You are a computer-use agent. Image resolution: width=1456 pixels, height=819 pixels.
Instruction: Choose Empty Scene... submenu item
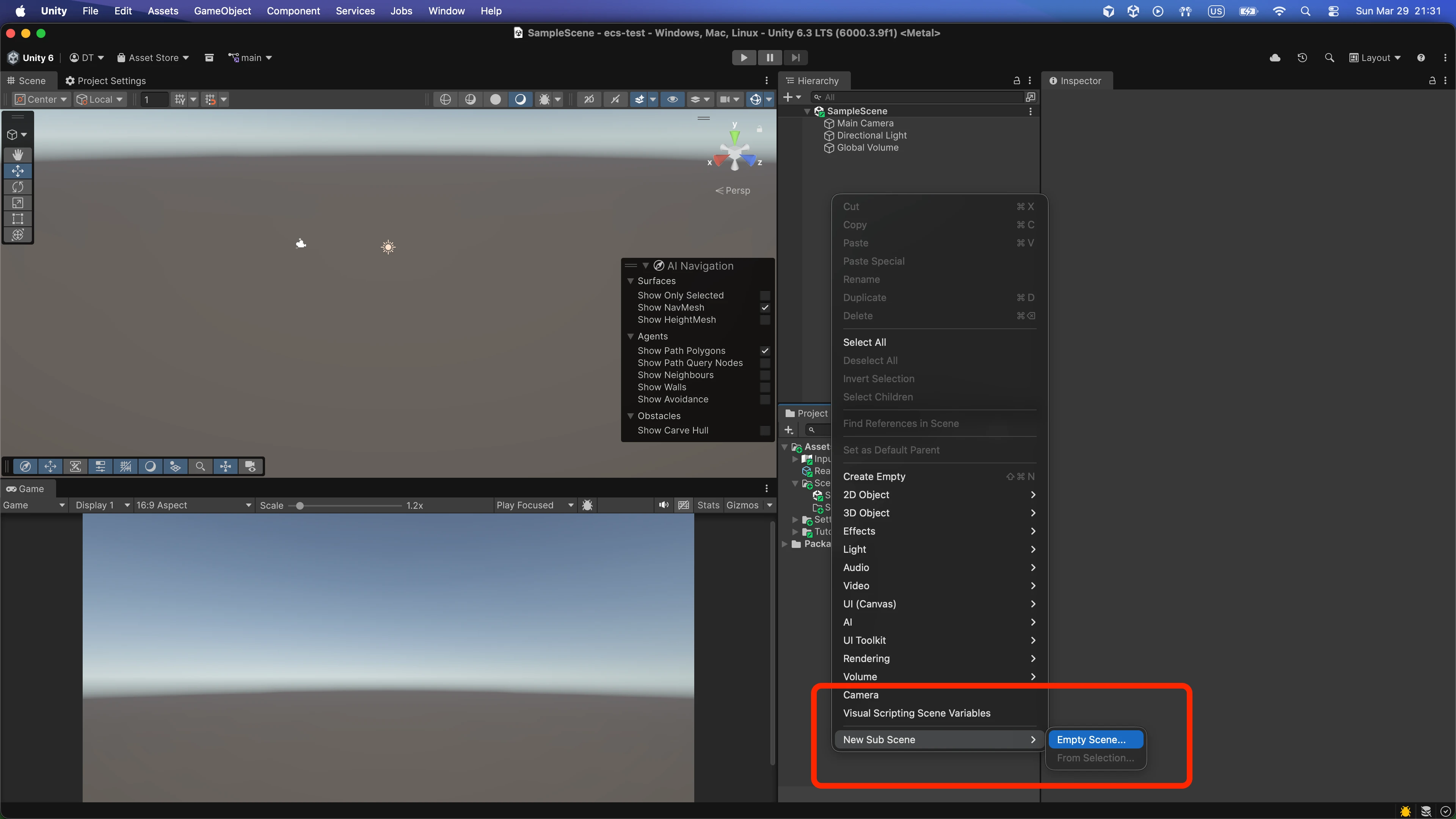tap(1095, 739)
